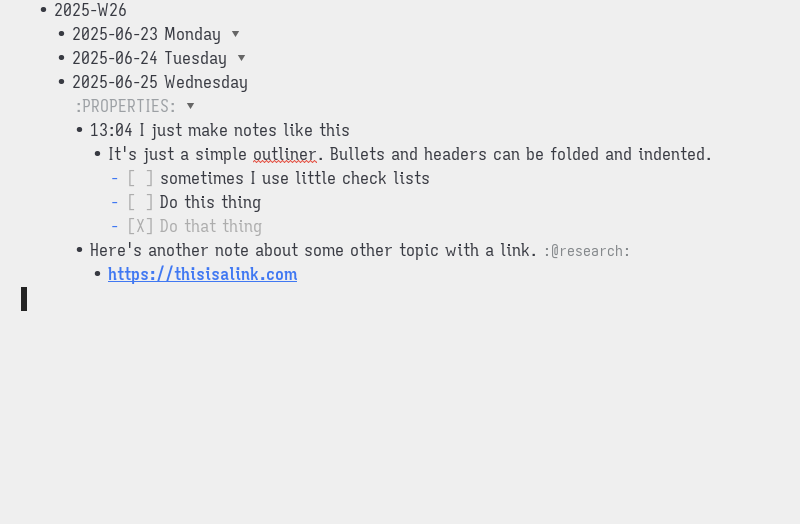This screenshot has width=800, height=524.
Task: Click the bullet before the thisisalink.com link
Action: (x=97, y=274)
